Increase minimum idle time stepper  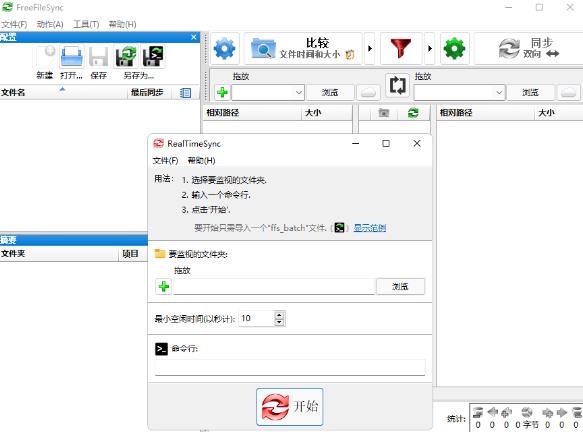279,315
